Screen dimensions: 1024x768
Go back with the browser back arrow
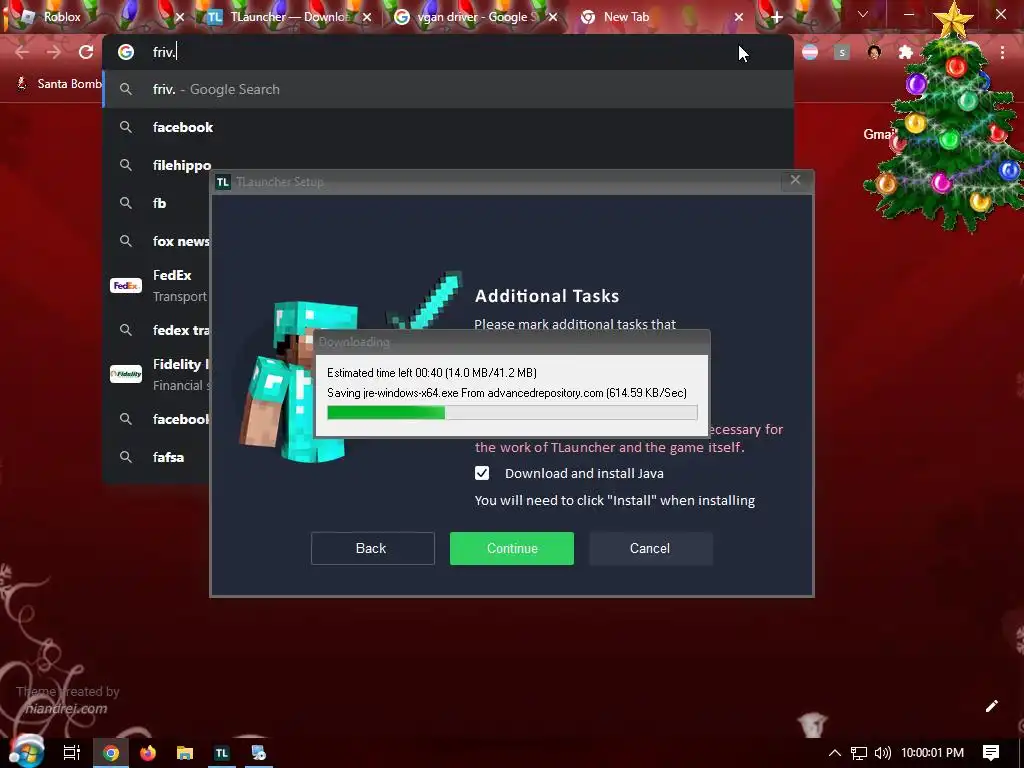(22, 52)
